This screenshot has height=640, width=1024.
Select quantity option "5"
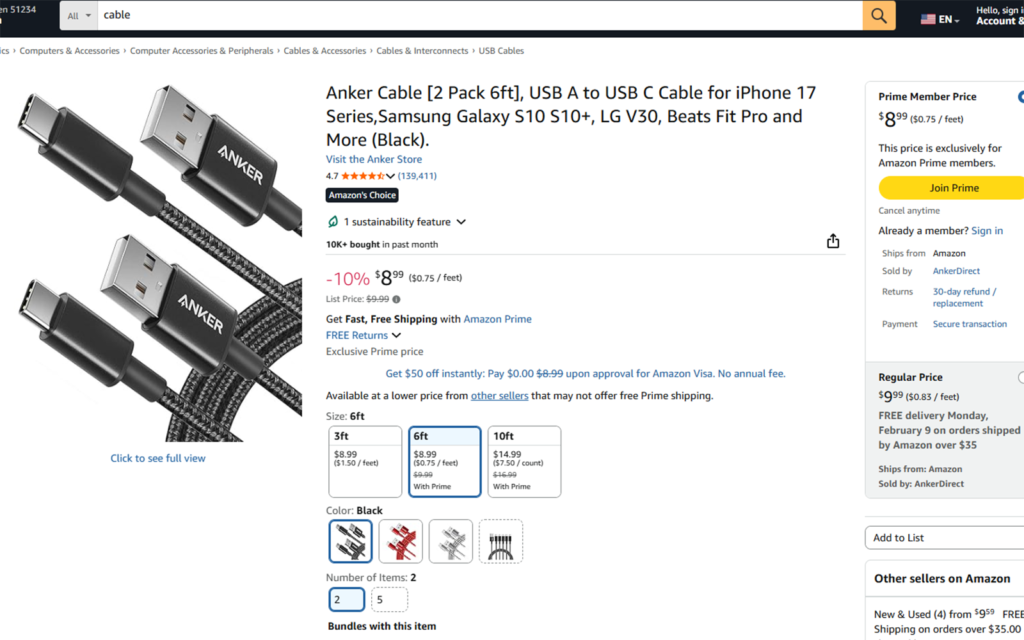[x=389, y=599]
